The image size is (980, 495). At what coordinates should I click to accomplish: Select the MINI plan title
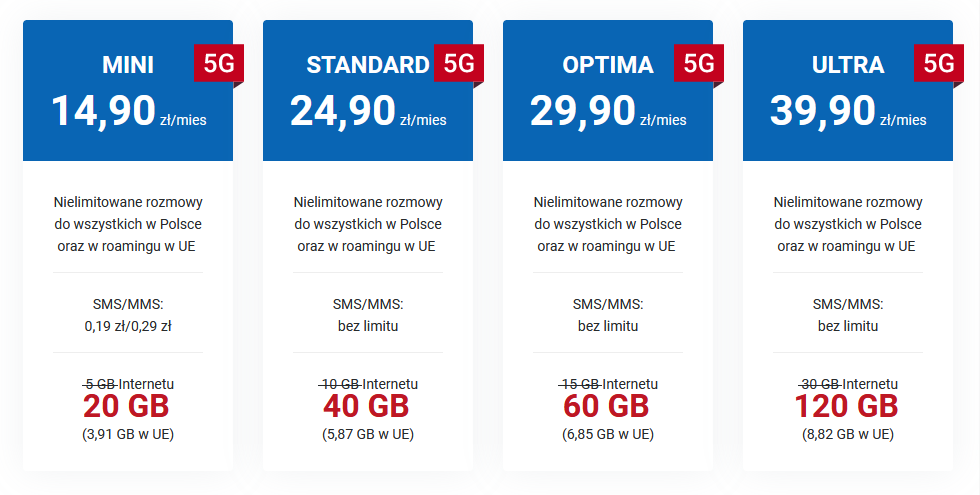(x=128, y=65)
